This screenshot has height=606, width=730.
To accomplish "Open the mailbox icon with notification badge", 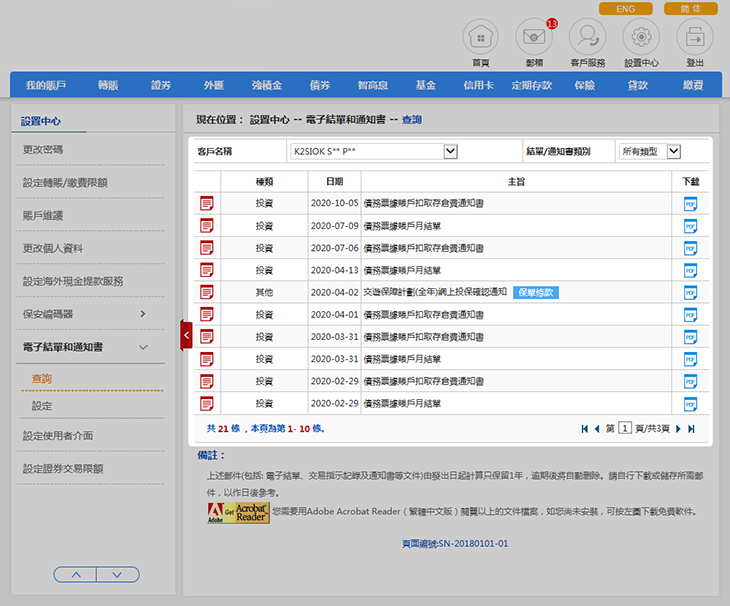I will point(534,38).
